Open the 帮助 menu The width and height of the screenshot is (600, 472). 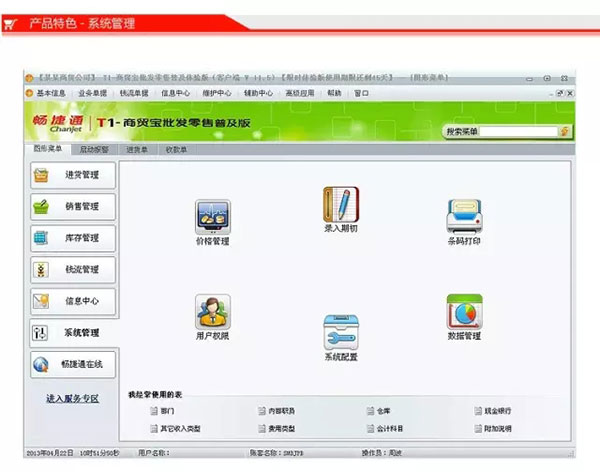point(334,93)
